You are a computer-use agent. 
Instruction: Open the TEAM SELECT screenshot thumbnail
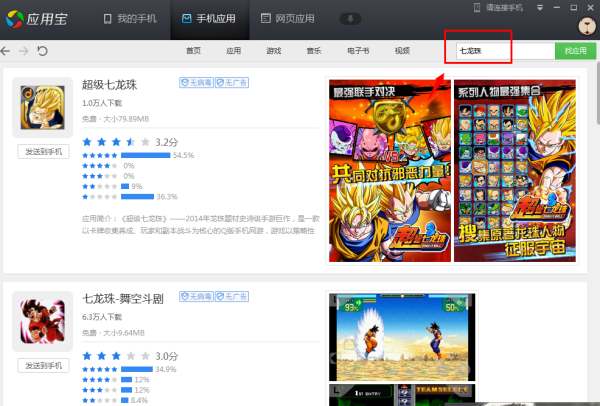coord(402,395)
